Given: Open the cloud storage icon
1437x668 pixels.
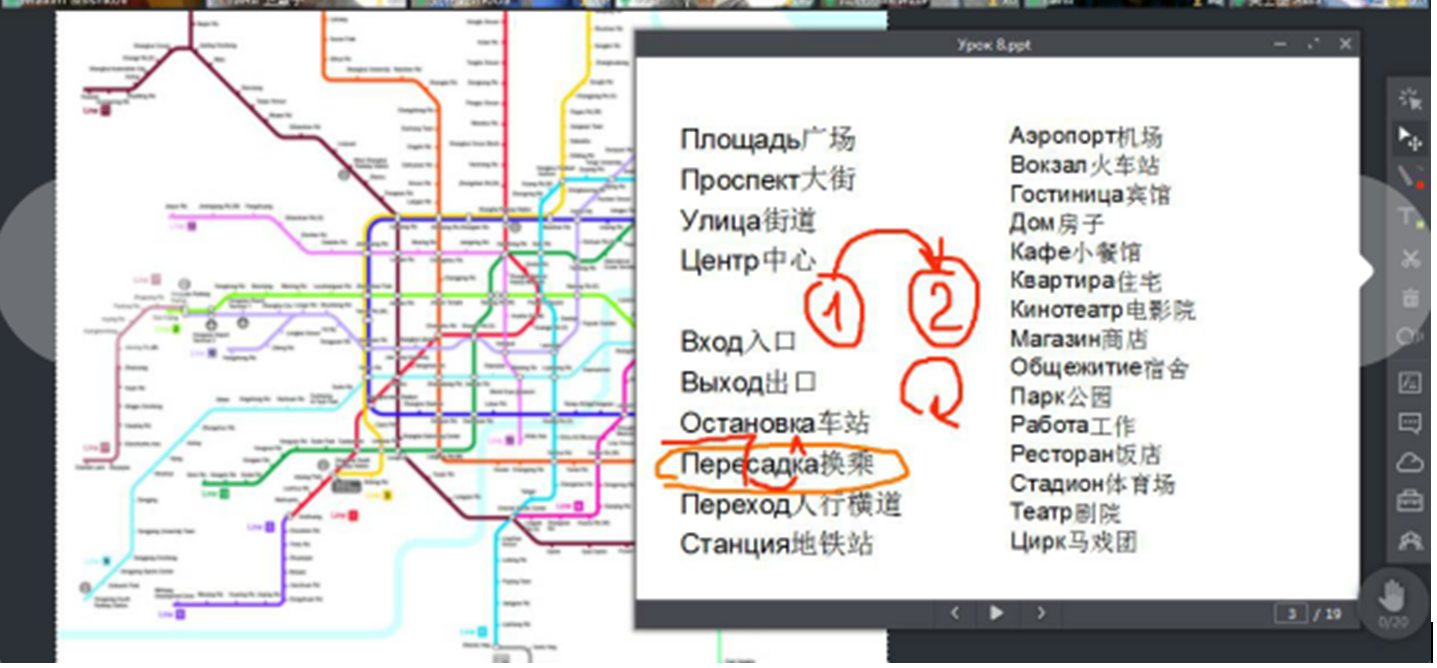Looking at the screenshot, I should click(x=1410, y=462).
